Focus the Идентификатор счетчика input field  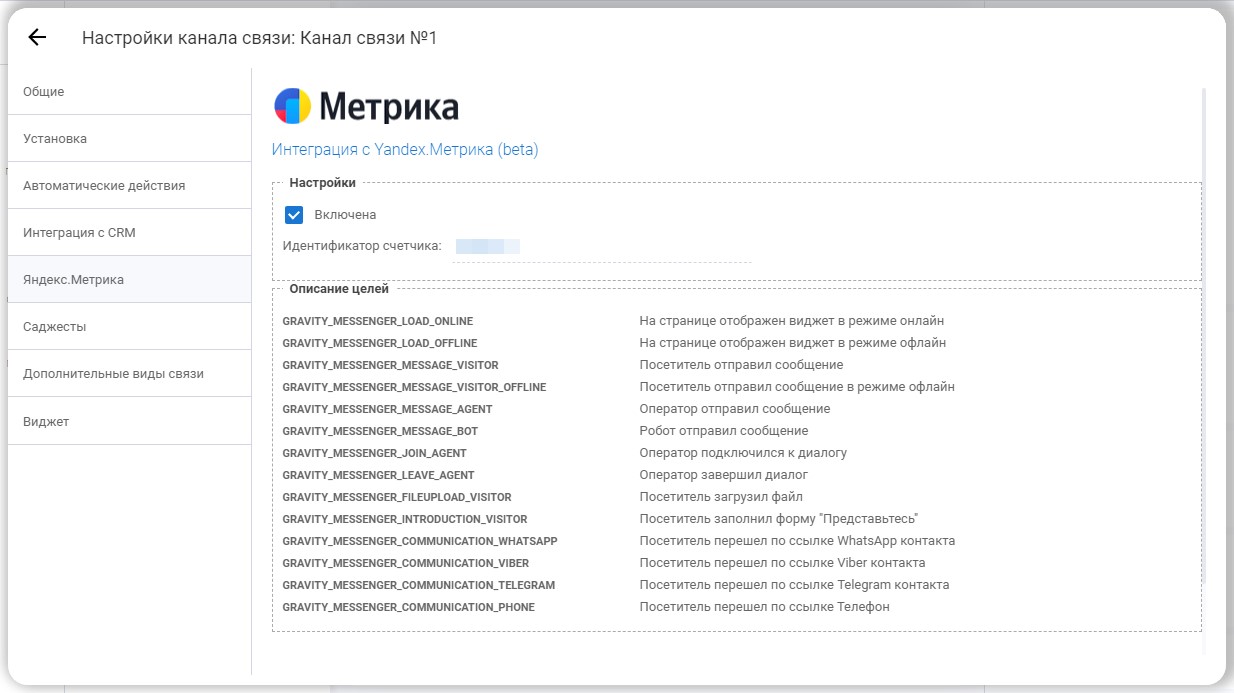click(x=600, y=247)
